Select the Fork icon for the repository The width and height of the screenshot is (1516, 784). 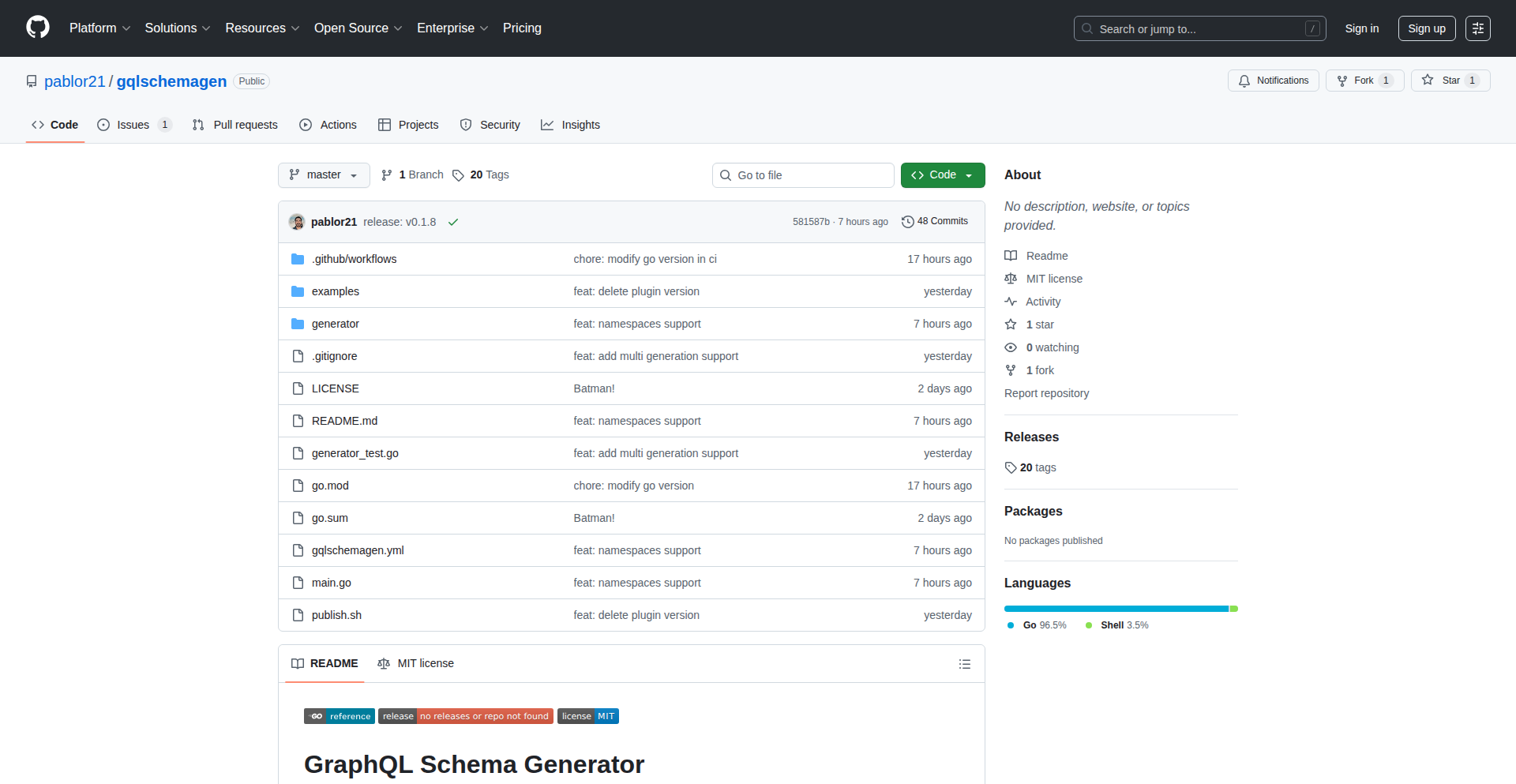click(1342, 81)
